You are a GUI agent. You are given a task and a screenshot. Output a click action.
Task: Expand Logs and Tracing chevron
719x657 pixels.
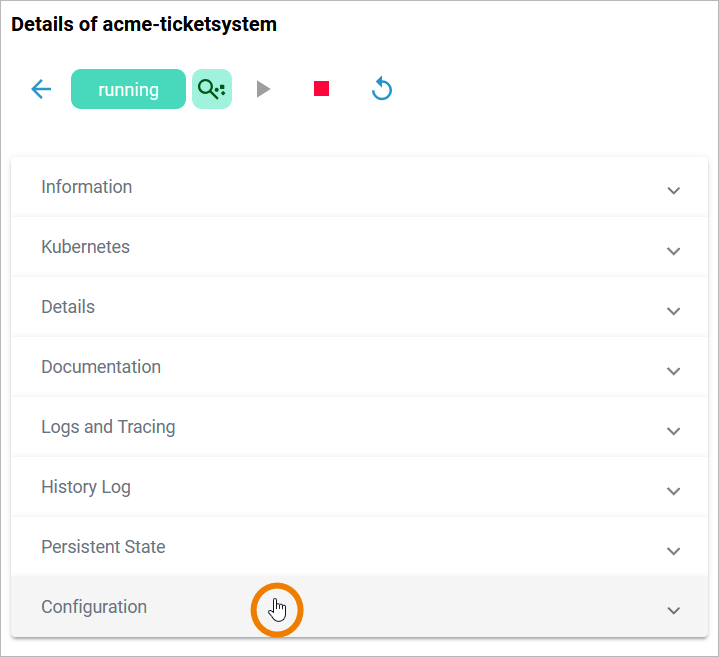click(x=673, y=430)
